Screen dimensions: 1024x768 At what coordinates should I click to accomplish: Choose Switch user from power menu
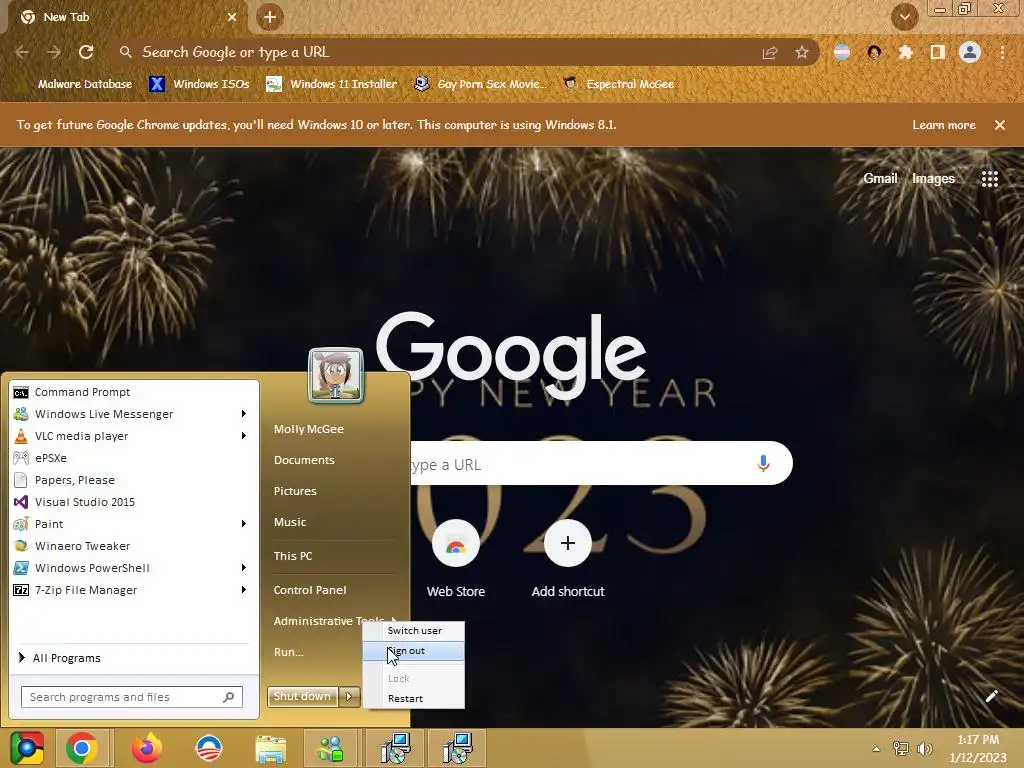pyautogui.click(x=413, y=631)
